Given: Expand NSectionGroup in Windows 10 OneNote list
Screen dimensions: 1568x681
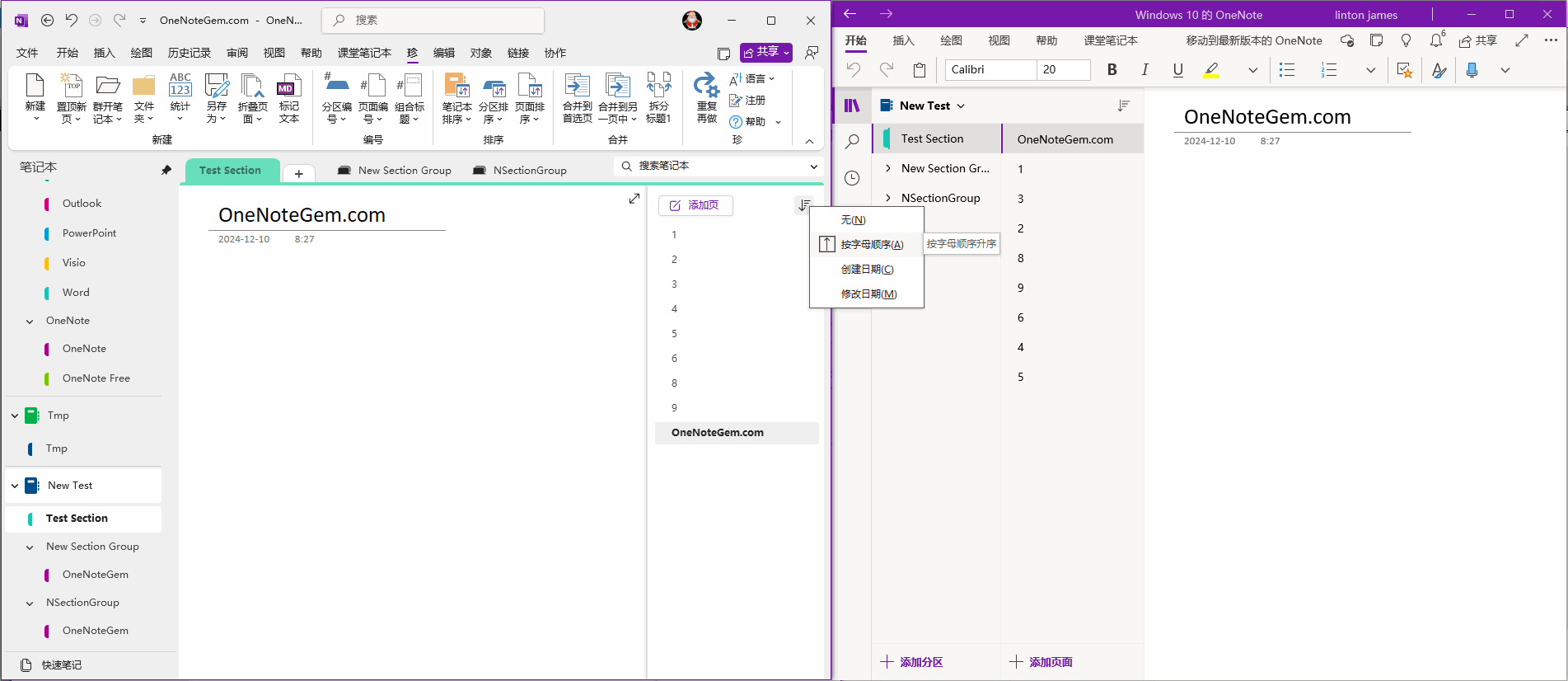Looking at the screenshot, I should [x=888, y=198].
